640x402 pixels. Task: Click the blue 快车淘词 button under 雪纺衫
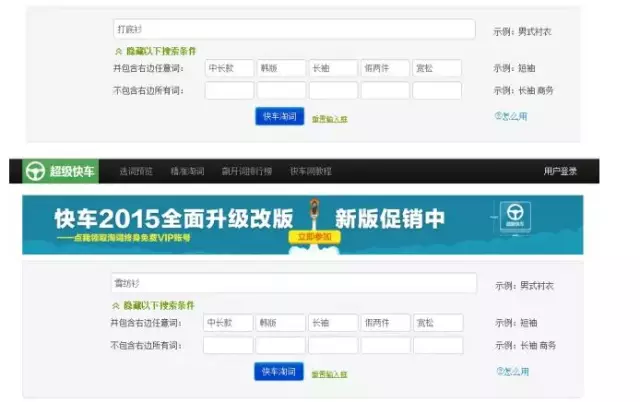[279, 371]
